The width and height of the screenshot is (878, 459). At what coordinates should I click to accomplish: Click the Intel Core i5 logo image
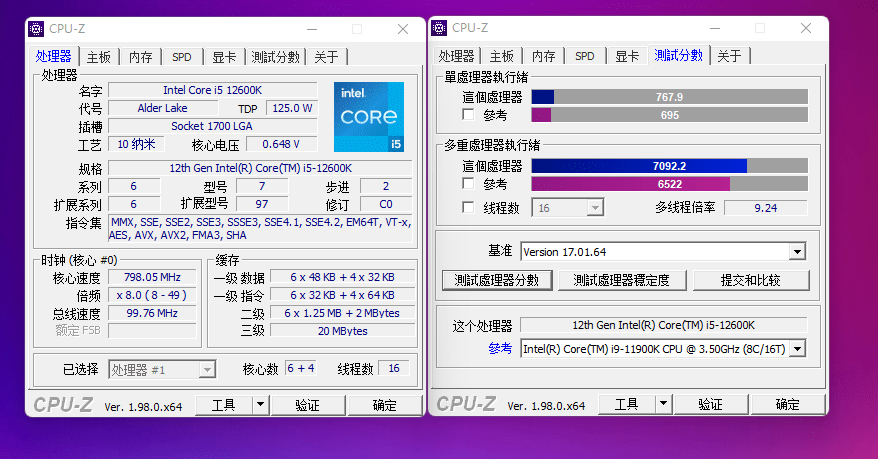(x=368, y=117)
